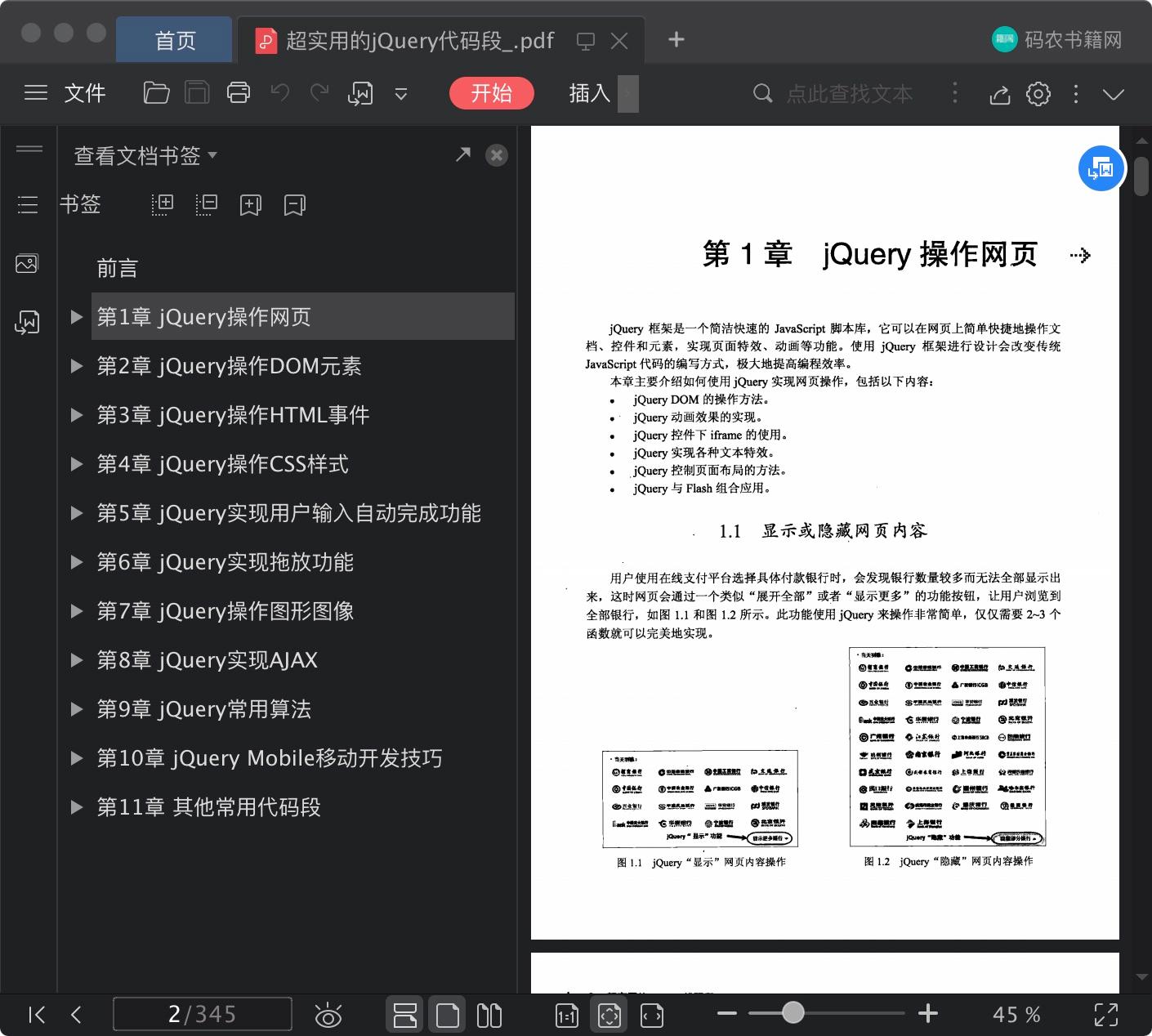
Task: Expand 第7章 jQuery操作图形图像 bookmark
Action: pyautogui.click(x=77, y=611)
